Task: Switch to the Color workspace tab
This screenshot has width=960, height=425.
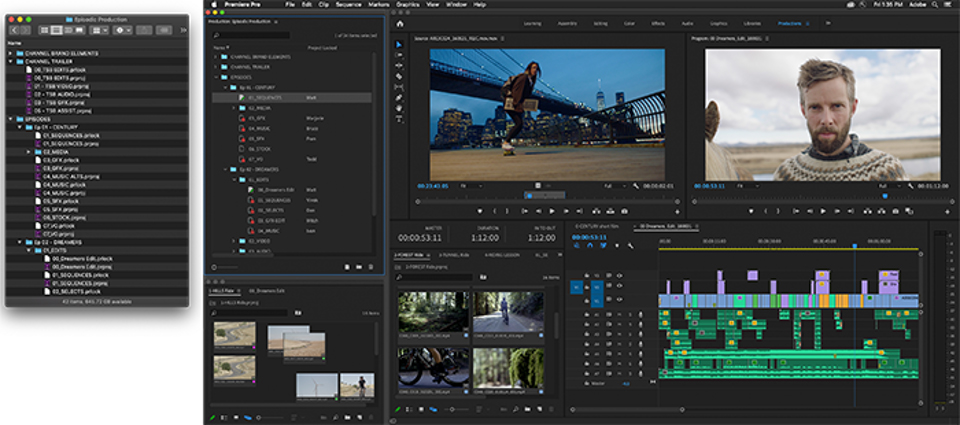Action: point(630,23)
